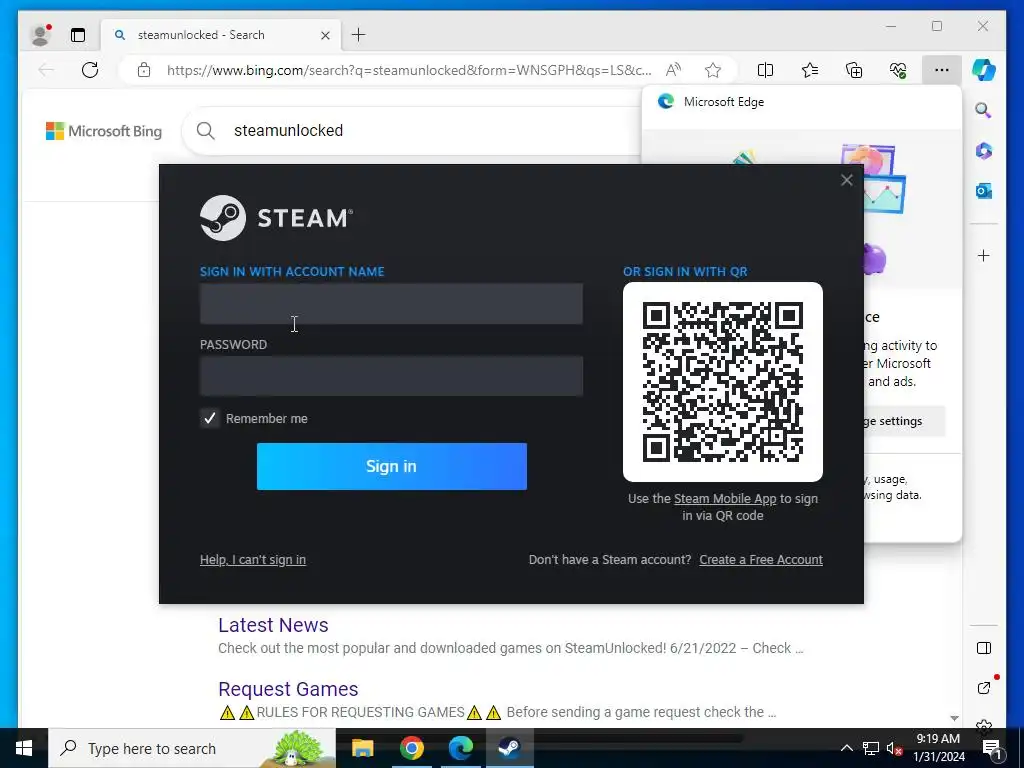Viewport: 1024px width, 768px height.
Task: Toggle the sidebar panel layout icon
Action: (x=984, y=648)
